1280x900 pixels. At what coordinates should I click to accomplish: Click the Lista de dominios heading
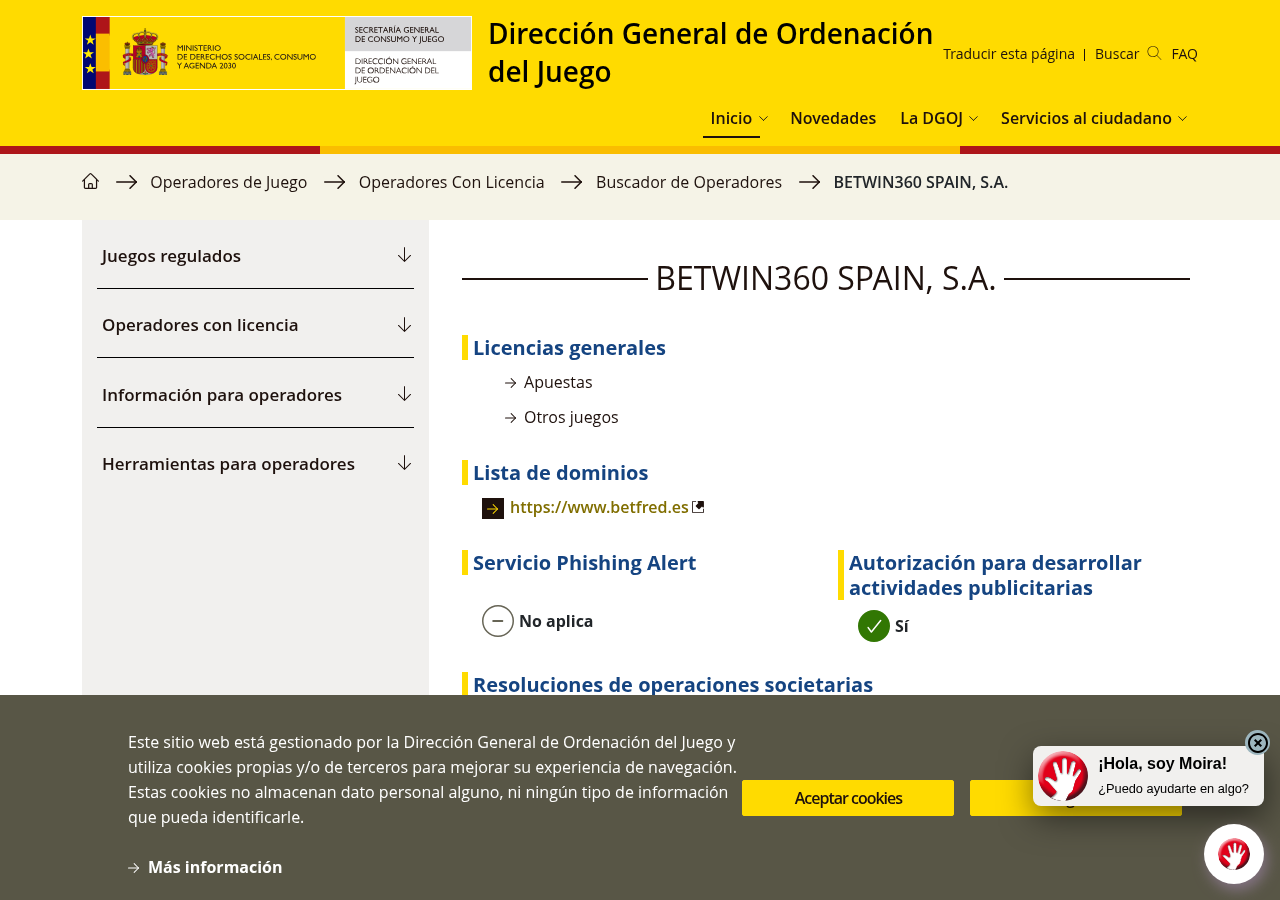(x=561, y=472)
